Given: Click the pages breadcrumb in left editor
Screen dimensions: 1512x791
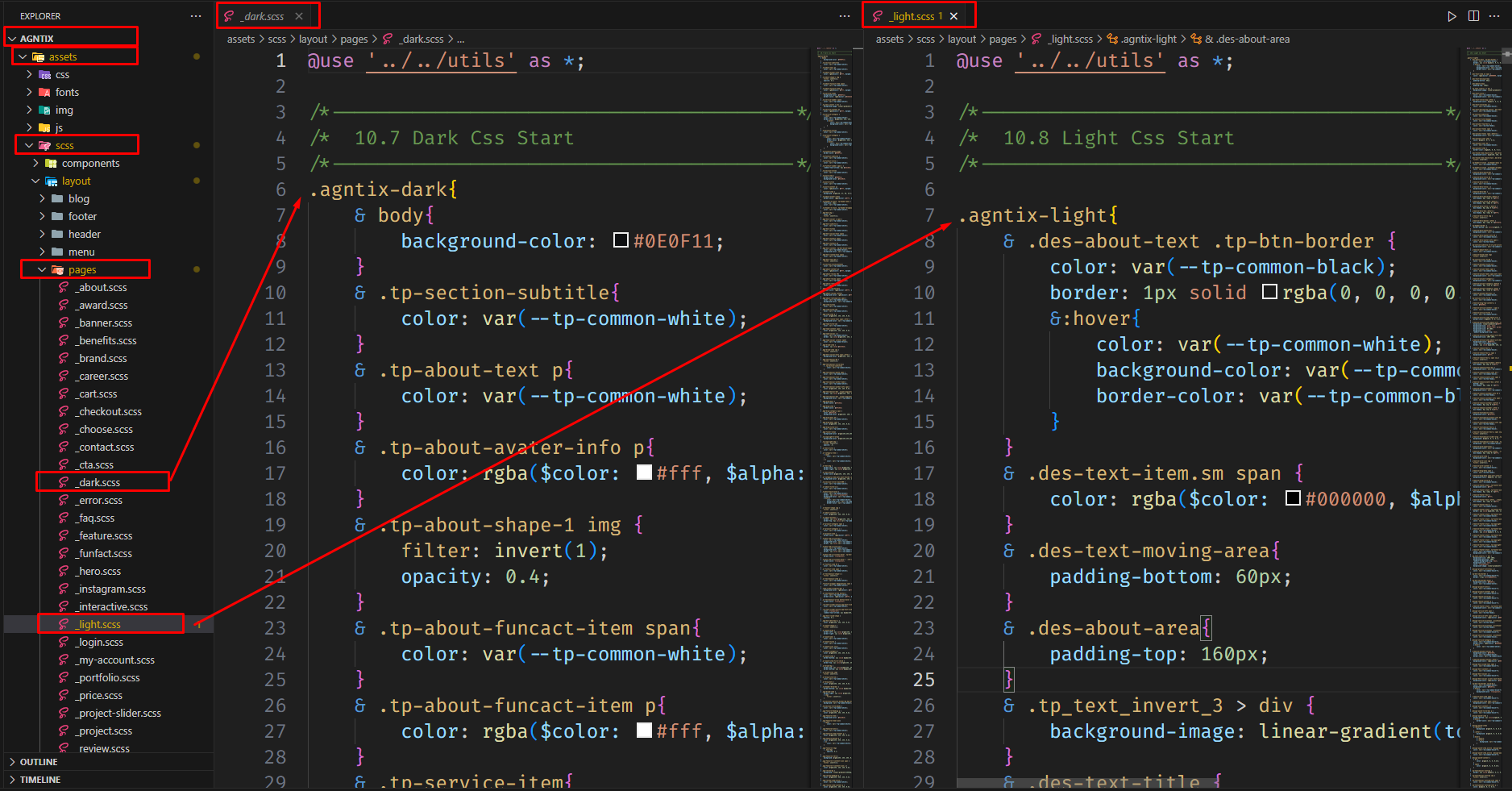Looking at the screenshot, I should point(354,39).
